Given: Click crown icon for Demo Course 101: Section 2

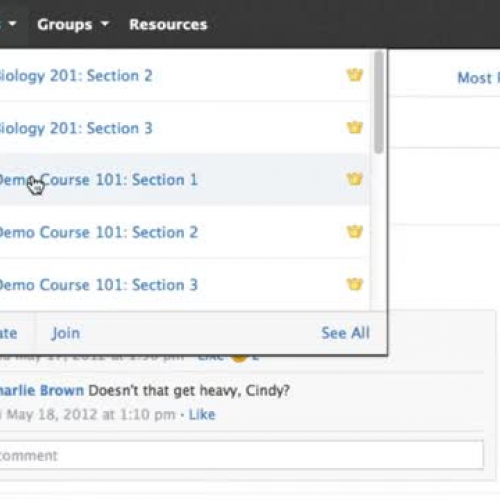Looking at the screenshot, I should tap(355, 232).
